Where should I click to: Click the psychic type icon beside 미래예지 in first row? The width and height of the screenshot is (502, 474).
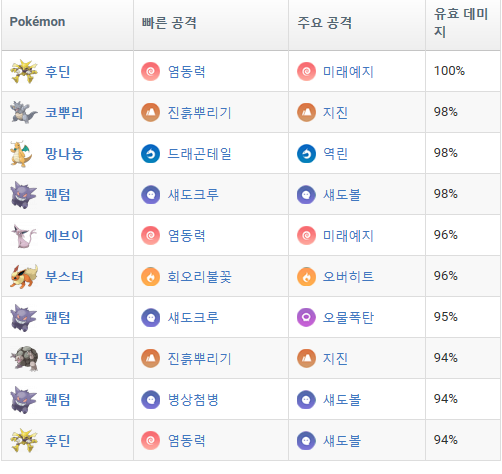tap(306, 71)
